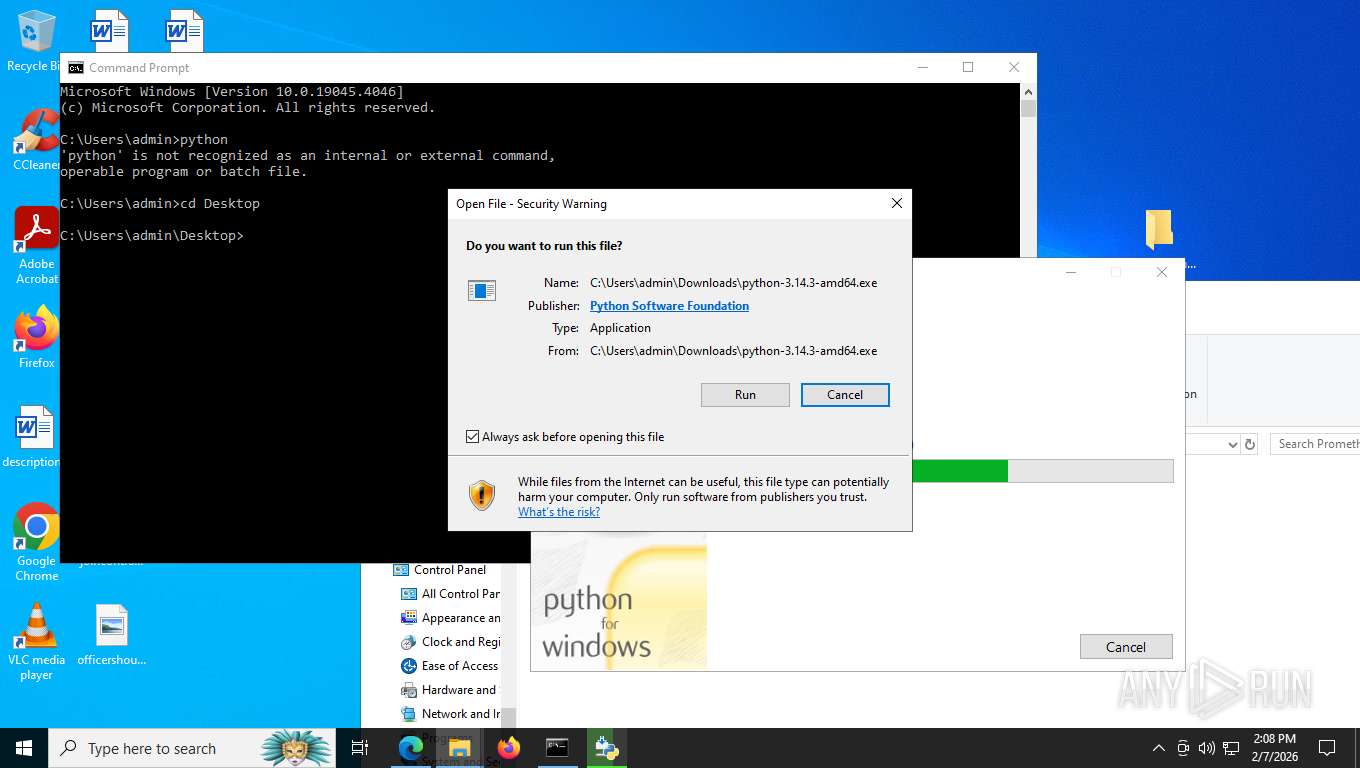The width and height of the screenshot is (1360, 768).
Task: Click the Command Prompt scrollbar up arrow
Action: pos(1028,91)
